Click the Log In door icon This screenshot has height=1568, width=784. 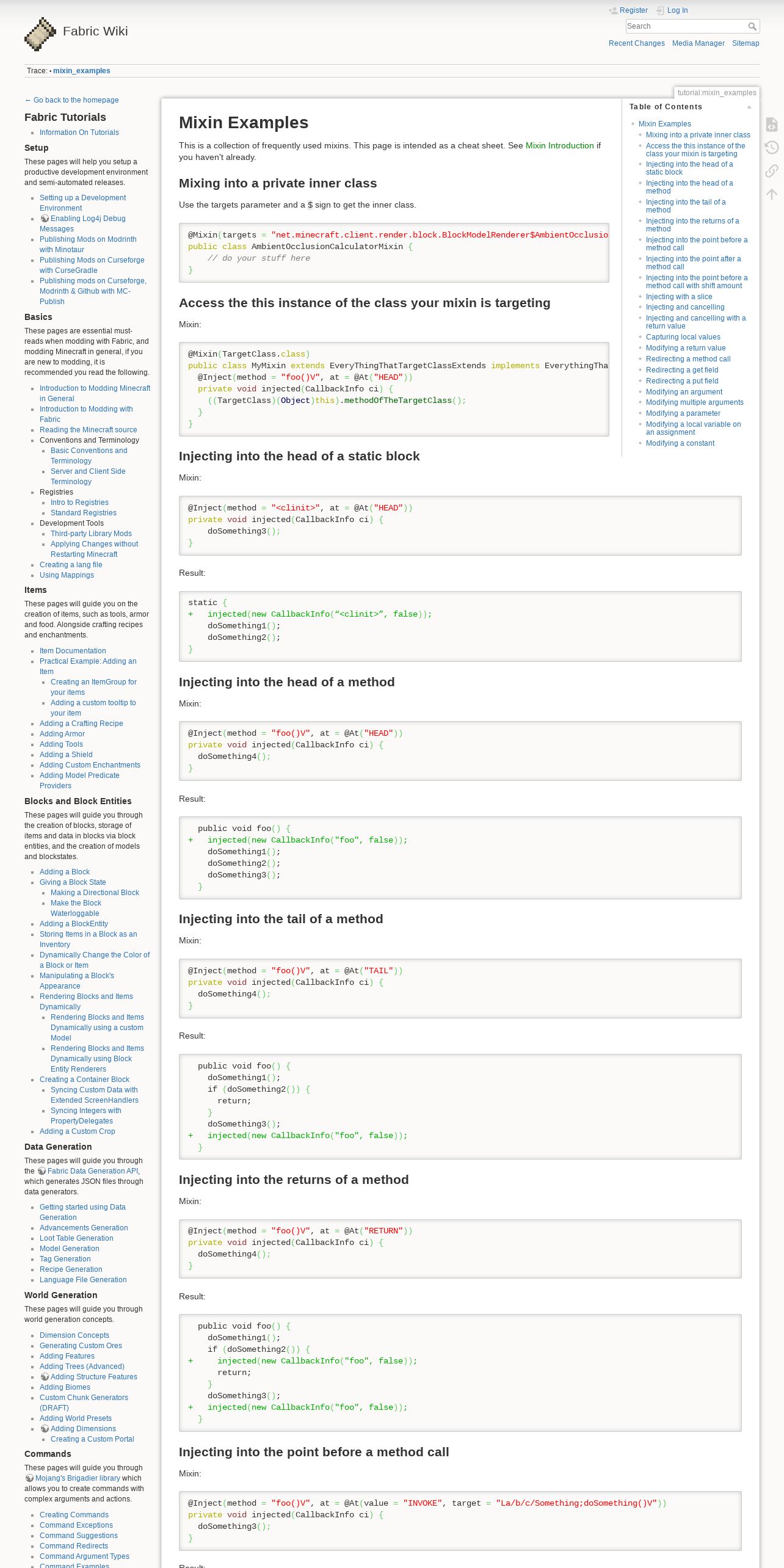coord(661,10)
